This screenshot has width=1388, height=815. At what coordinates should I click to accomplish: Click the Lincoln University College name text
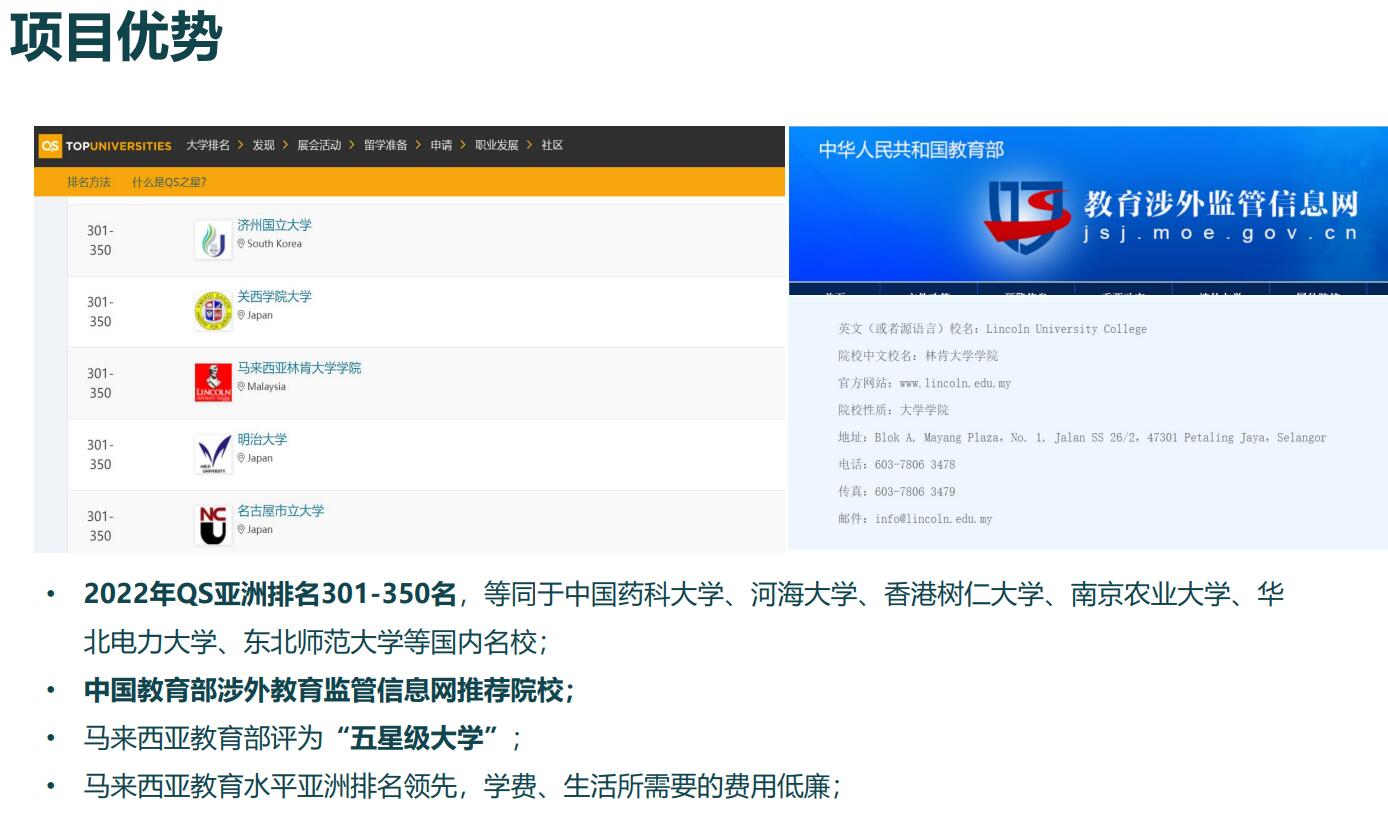click(x=1066, y=329)
